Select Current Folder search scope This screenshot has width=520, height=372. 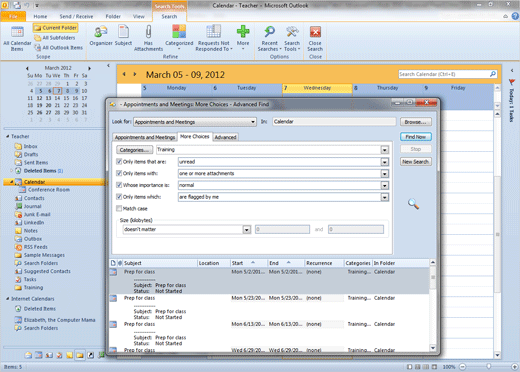coord(56,28)
